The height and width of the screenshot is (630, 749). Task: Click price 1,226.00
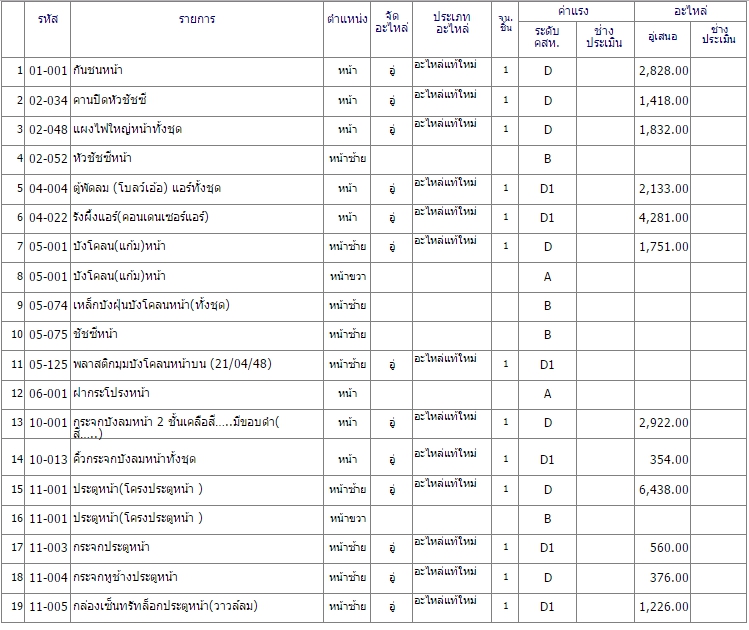point(664,607)
